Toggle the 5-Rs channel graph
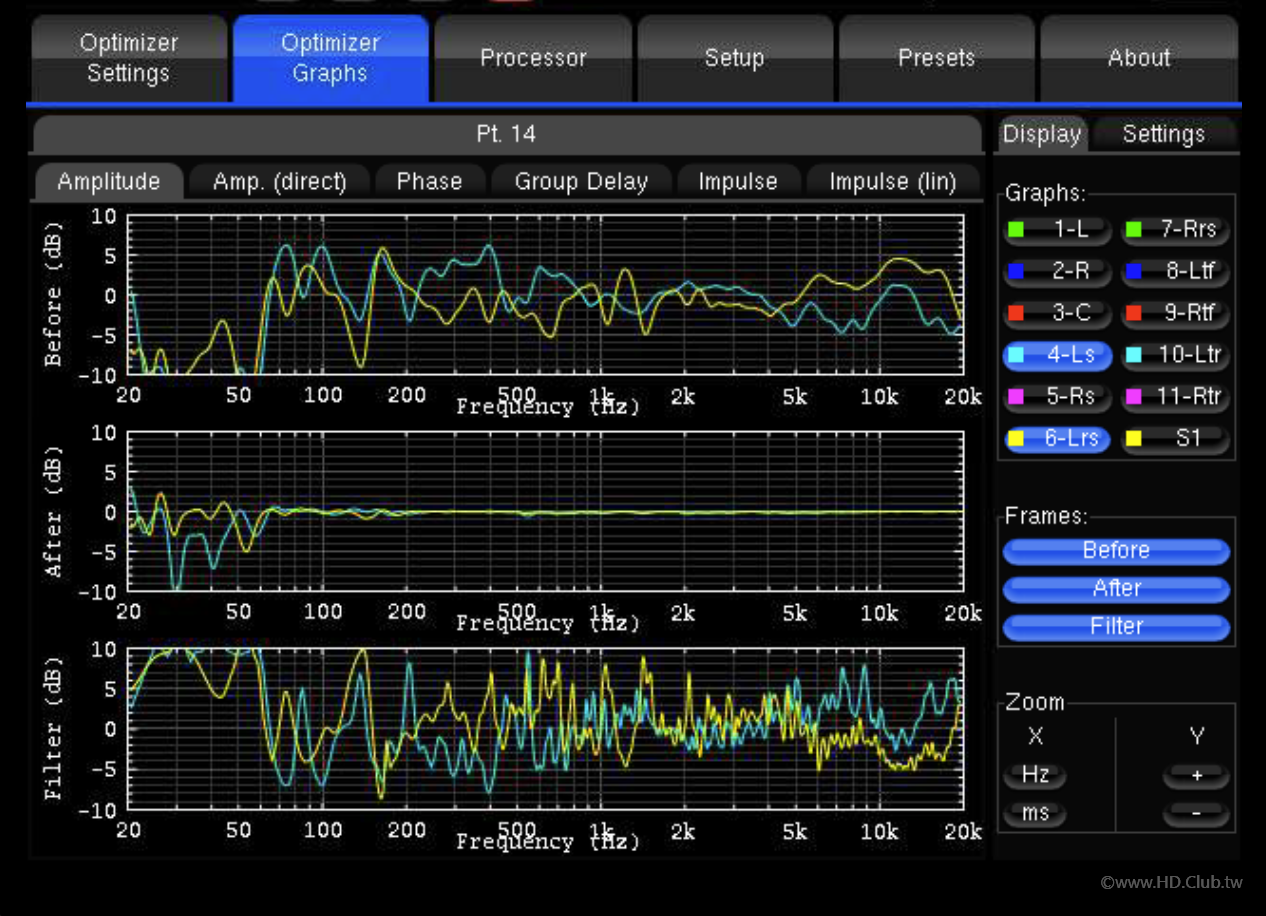1266x916 pixels. [x=1057, y=397]
